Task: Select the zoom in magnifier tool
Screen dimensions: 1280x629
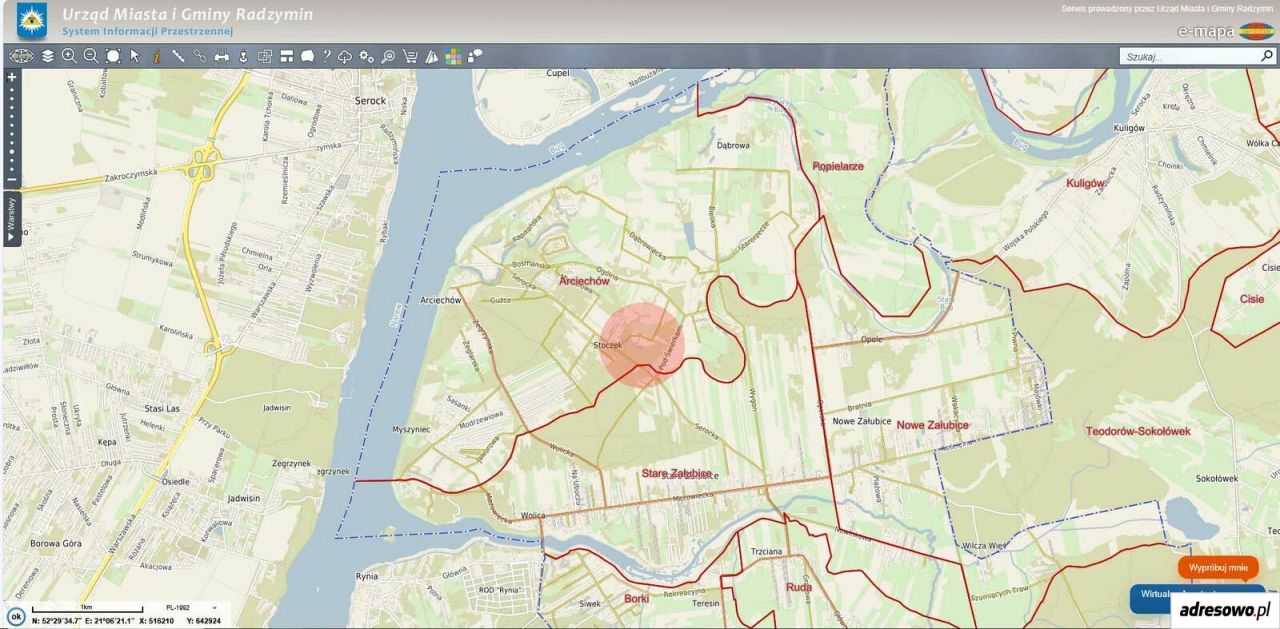Action: pyautogui.click(x=69, y=56)
